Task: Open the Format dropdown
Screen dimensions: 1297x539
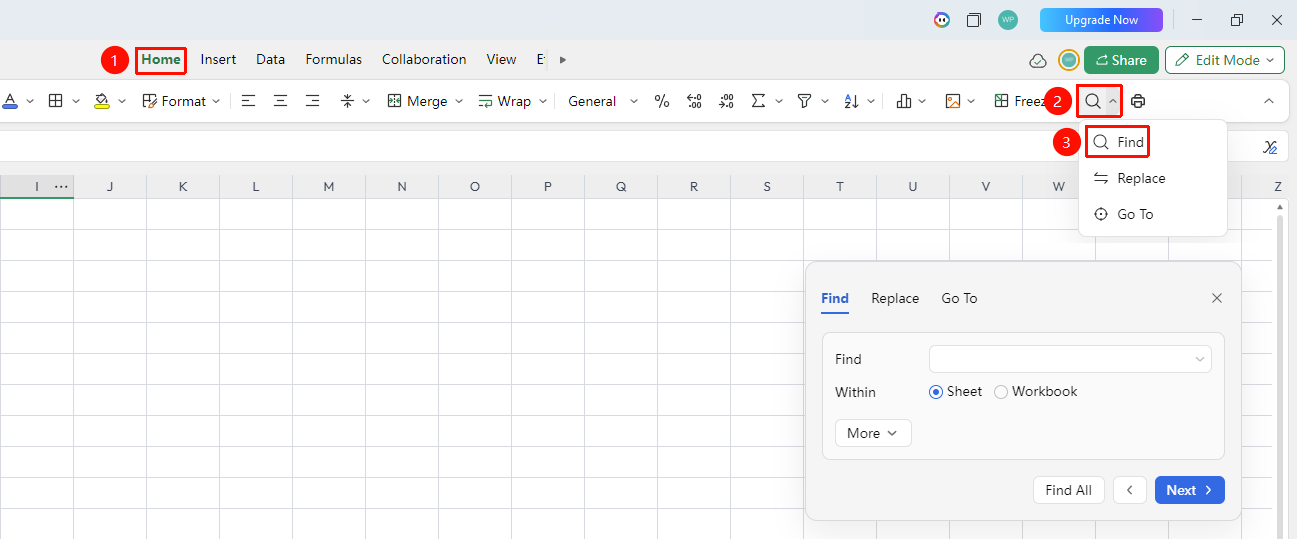Action: click(x=181, y=101)
